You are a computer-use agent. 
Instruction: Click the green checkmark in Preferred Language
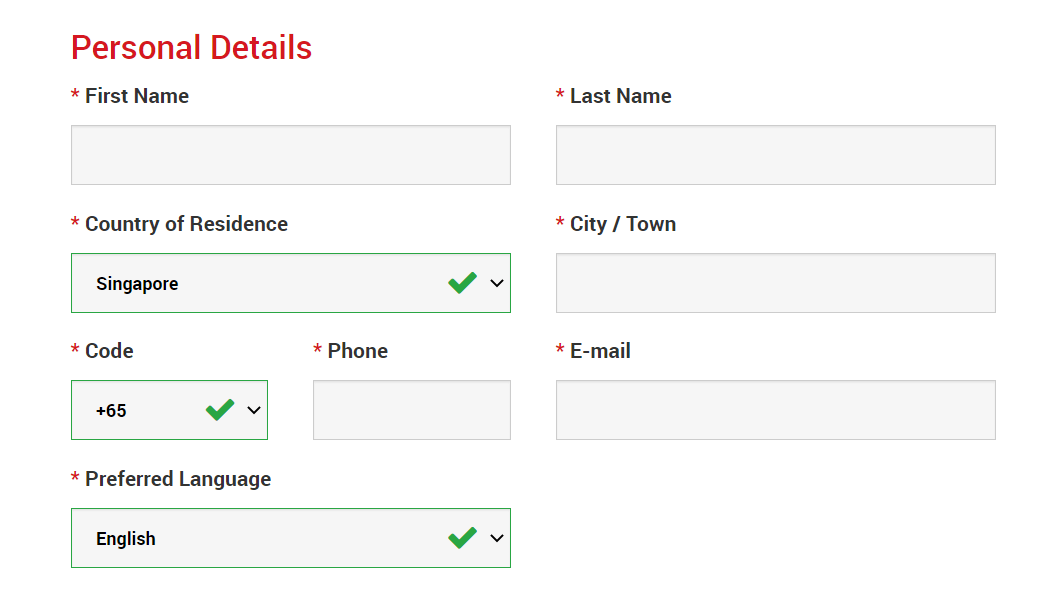click(462, 538)
